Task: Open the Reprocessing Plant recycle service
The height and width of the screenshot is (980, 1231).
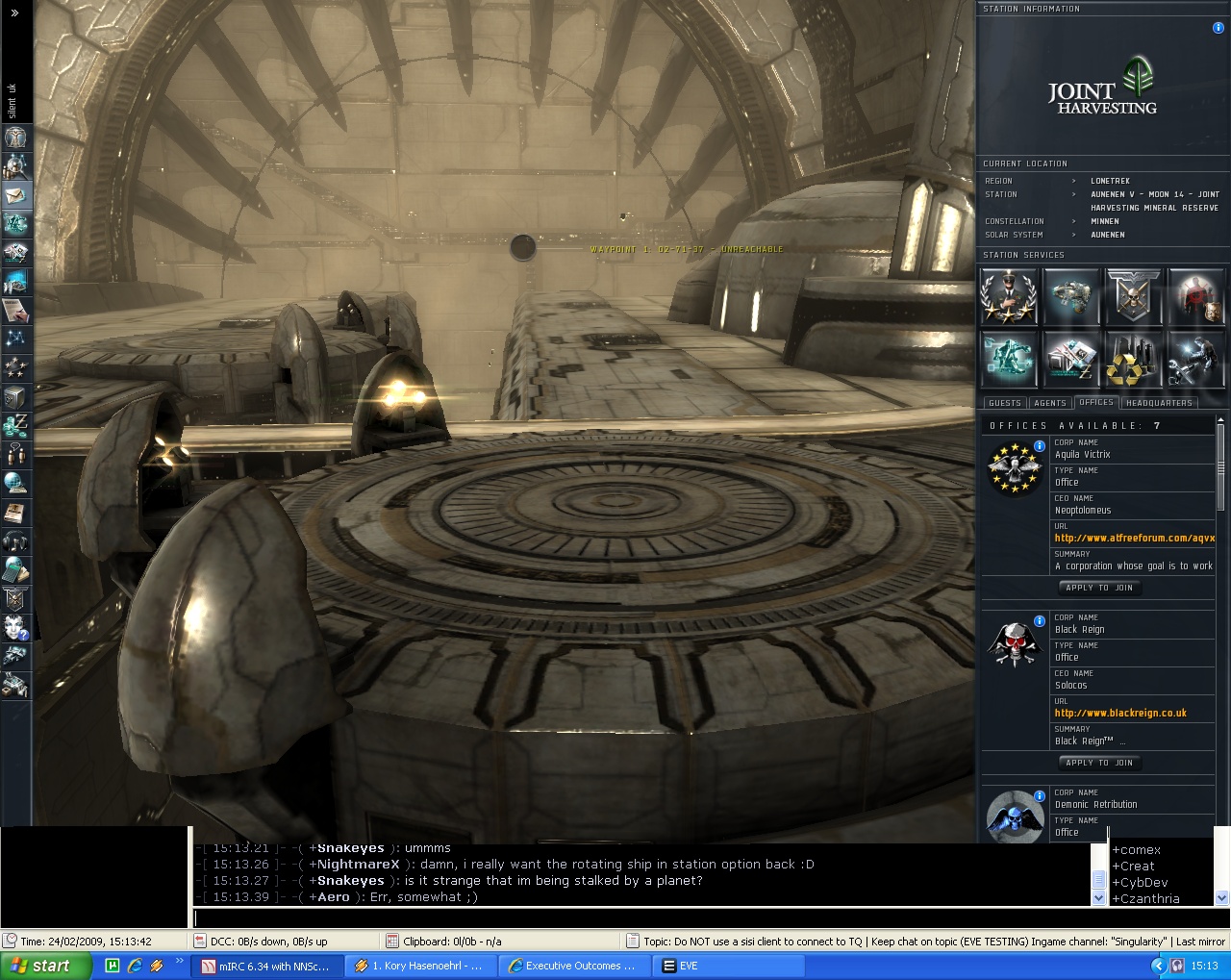Action: [x=1133, y=359]
